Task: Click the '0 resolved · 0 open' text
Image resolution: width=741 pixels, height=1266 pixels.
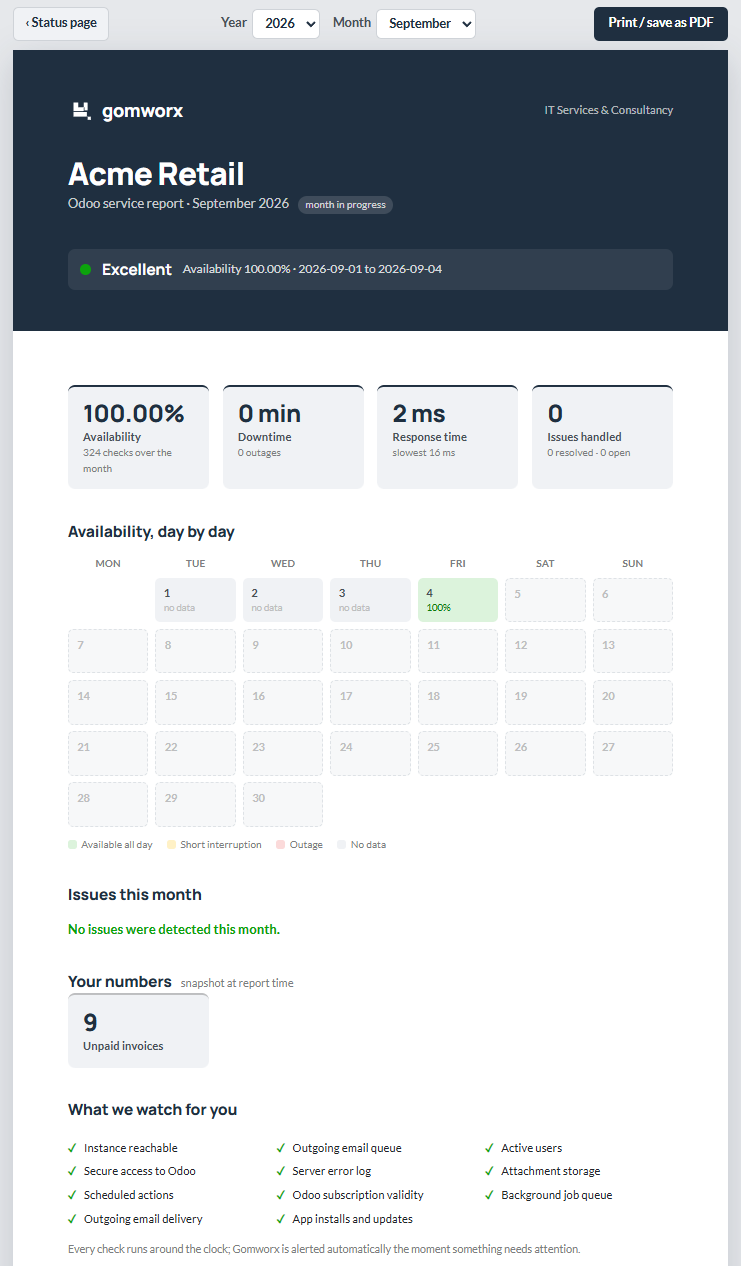Action: [589, 453]
